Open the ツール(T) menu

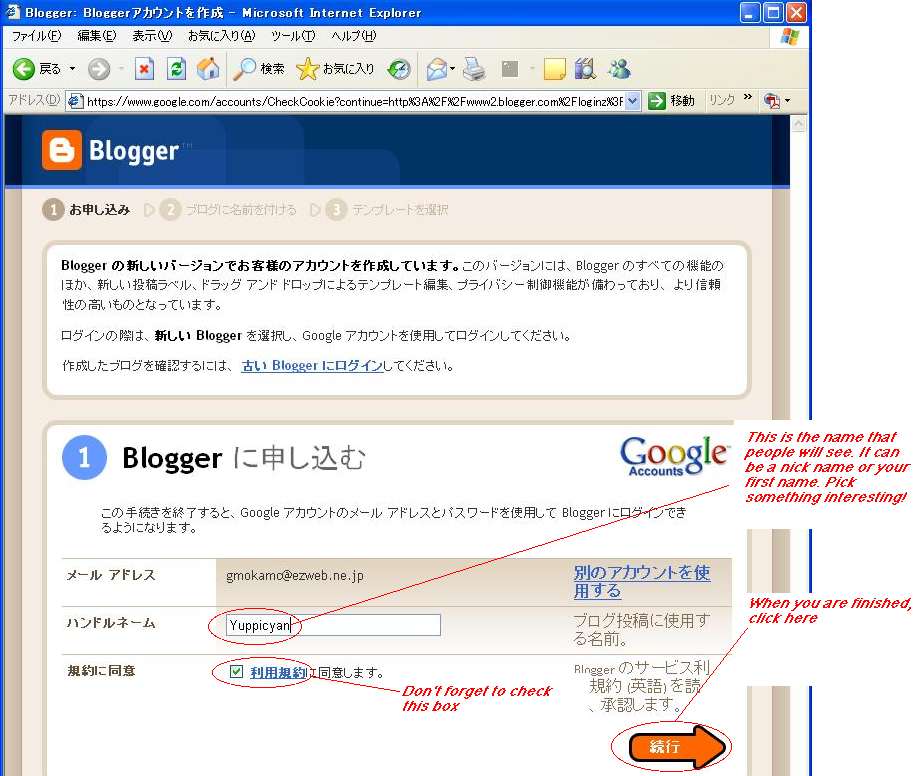tap(293, 36)
